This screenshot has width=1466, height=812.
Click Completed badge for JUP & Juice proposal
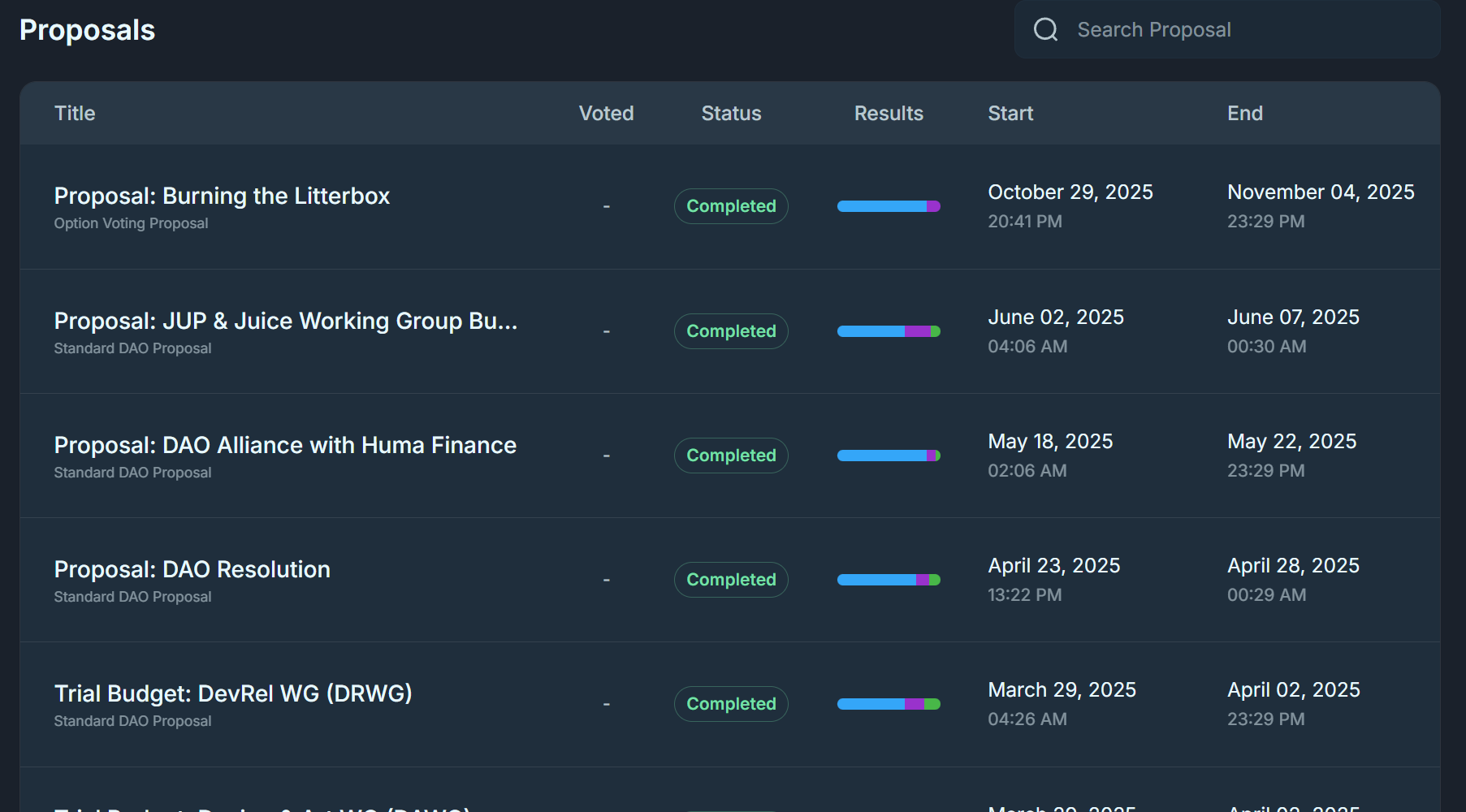point(731,331)
